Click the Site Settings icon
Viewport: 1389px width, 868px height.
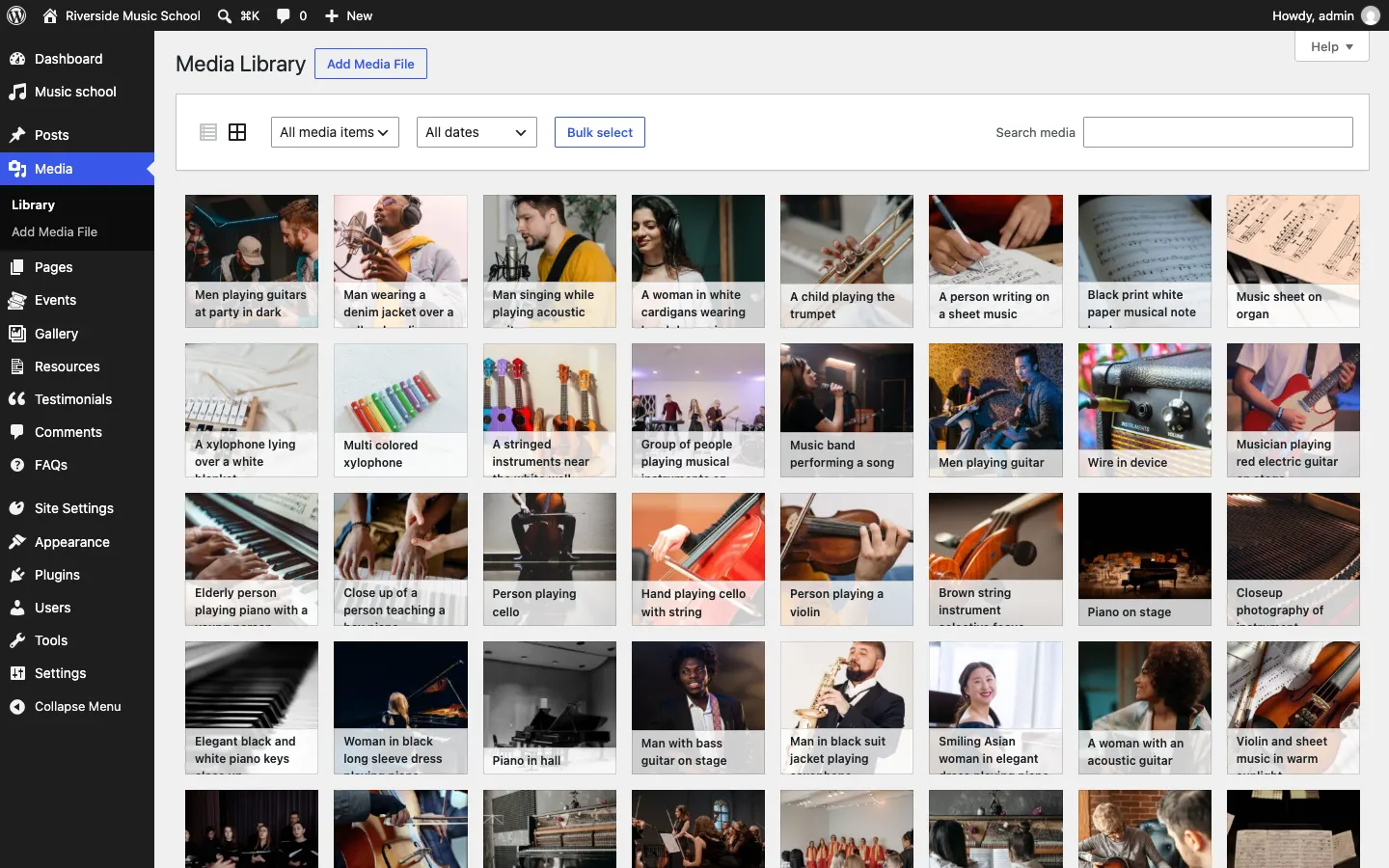click(17, 508)
